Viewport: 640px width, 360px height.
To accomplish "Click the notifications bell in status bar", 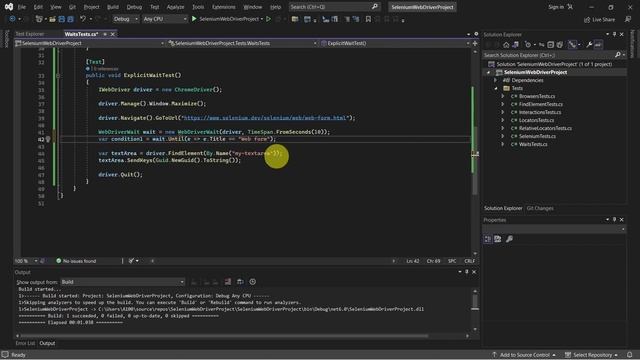I will (630, 355).
